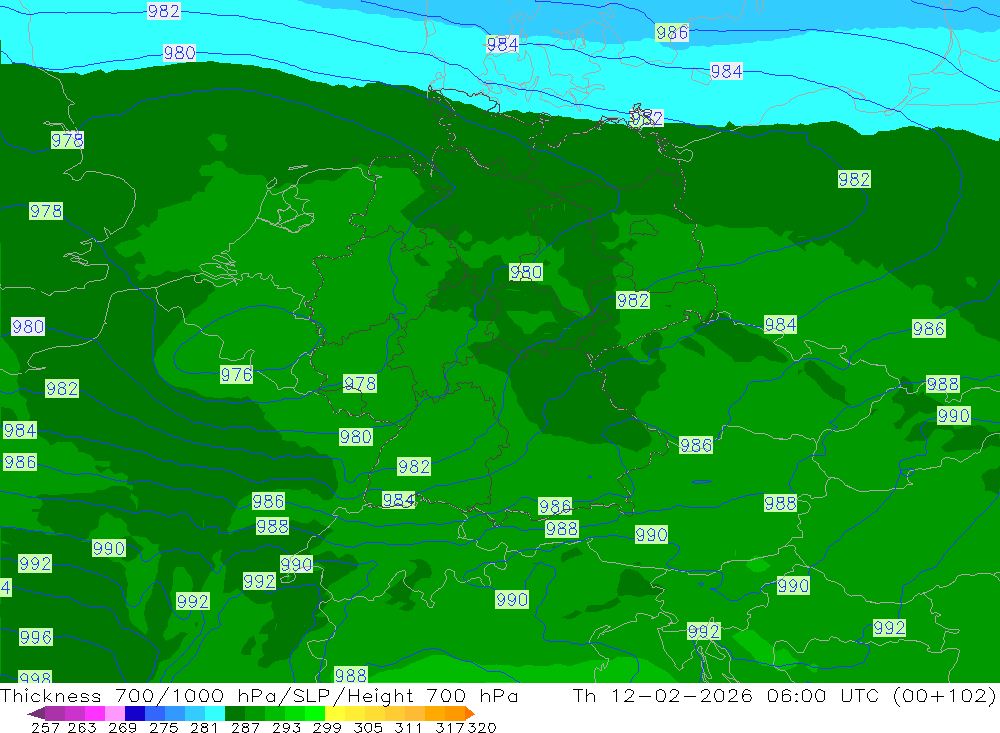Click the orange right arrow of the legend
Screen dimensions: 1000x733
[x=470, y=713]
